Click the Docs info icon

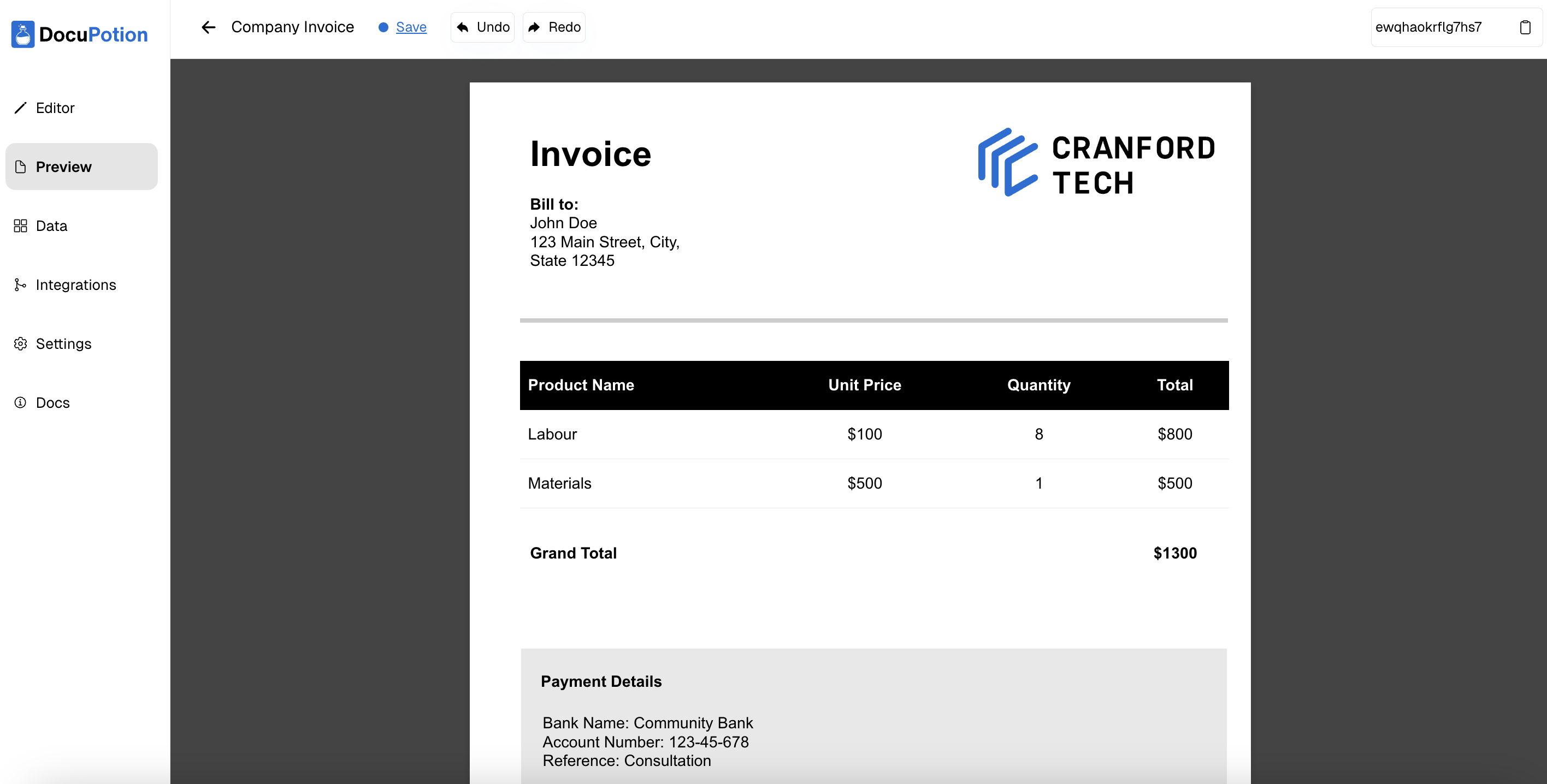[x=20, y=402]
